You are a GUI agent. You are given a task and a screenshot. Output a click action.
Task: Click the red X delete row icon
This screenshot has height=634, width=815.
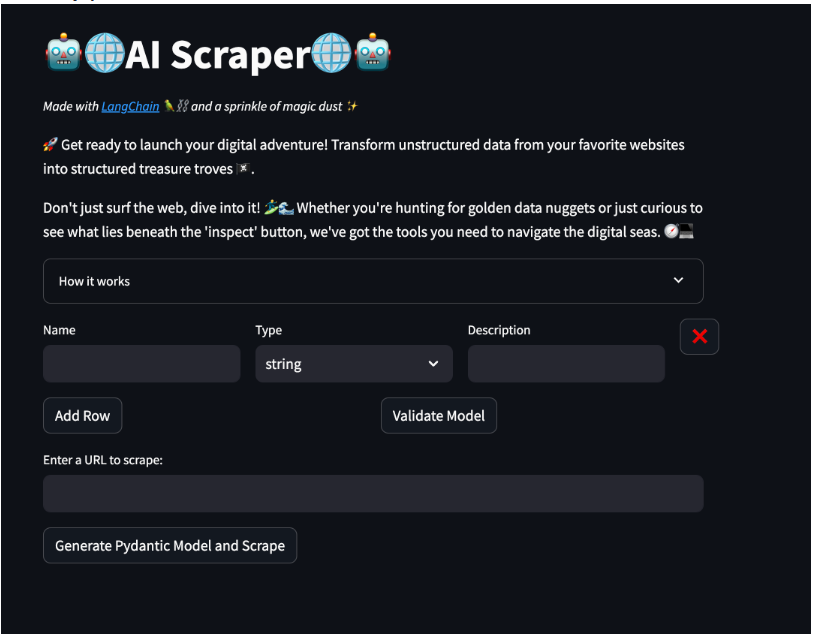699,336
